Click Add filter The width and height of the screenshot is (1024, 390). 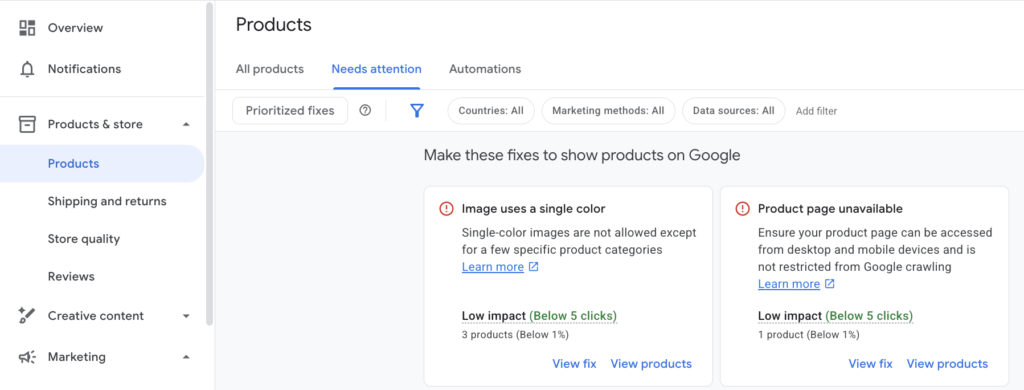click(816, 111)
